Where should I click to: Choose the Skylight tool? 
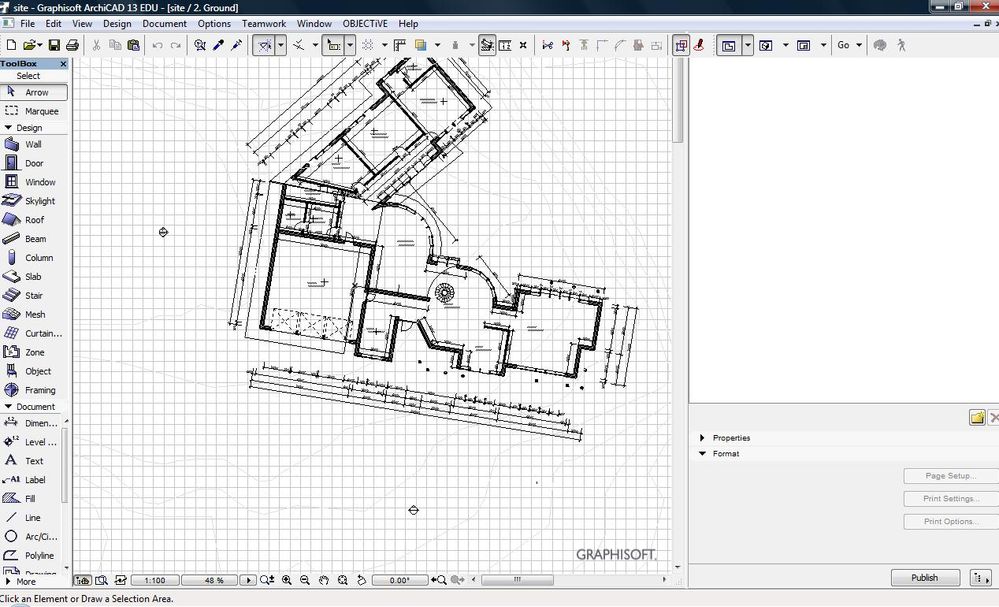tap(34, 201)
